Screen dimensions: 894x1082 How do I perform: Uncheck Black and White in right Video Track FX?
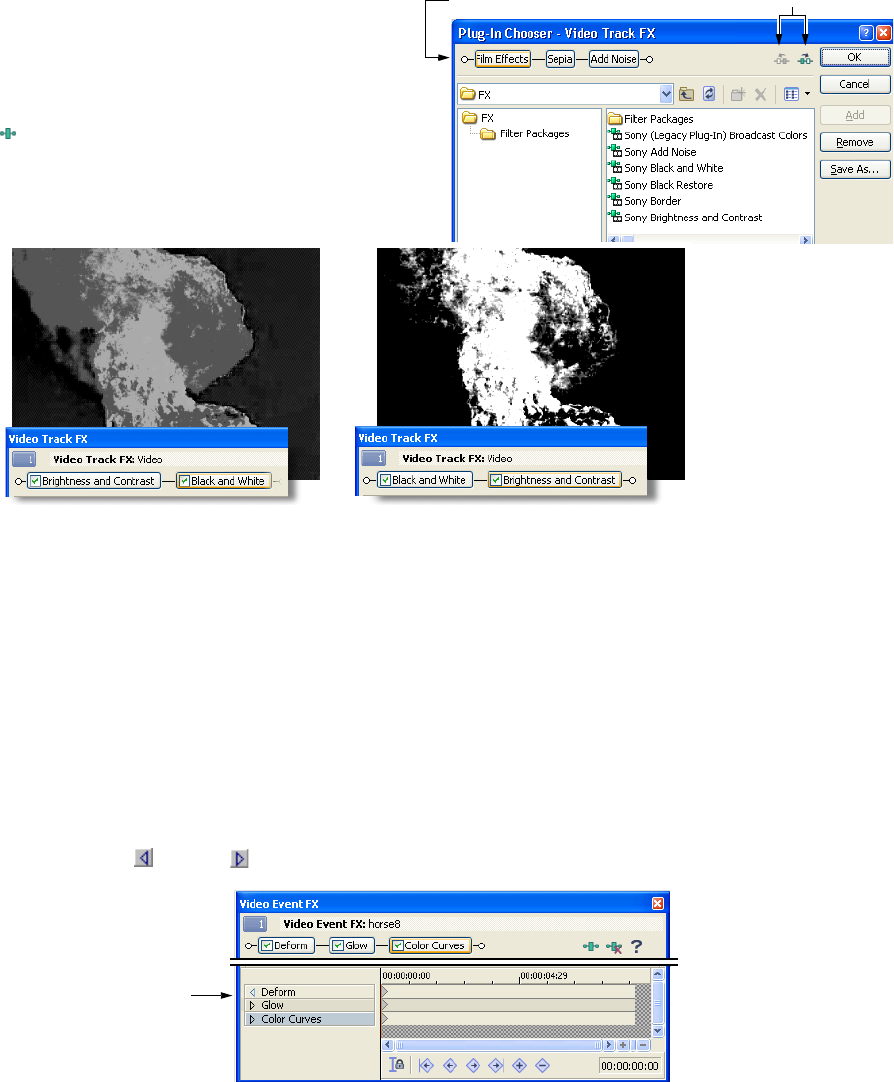click(x=386, y=480)
